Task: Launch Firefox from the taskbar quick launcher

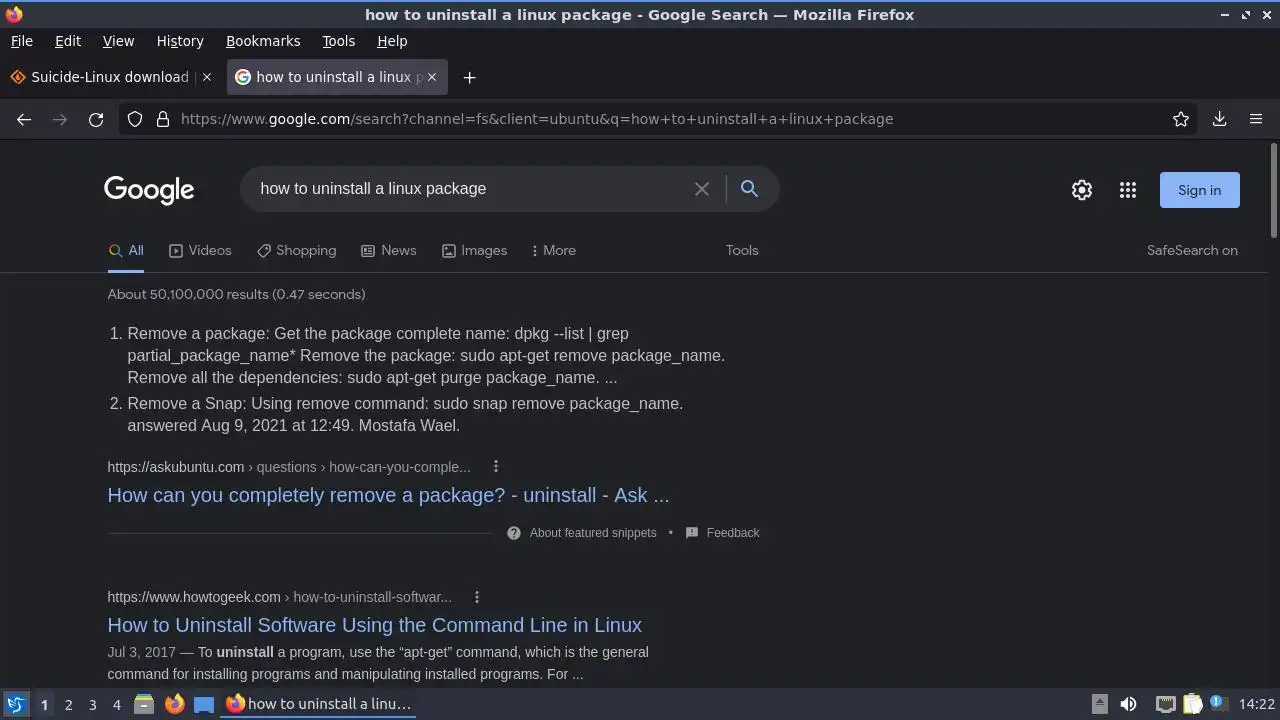Action: tap(174, 704)
